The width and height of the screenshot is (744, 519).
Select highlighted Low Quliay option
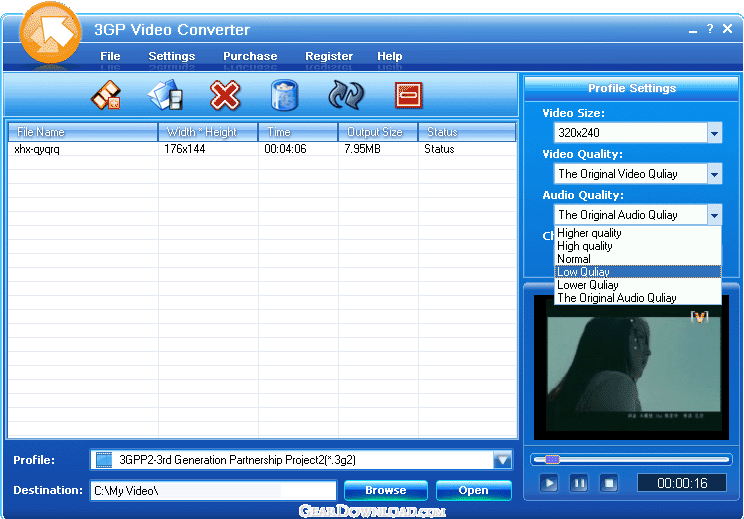tap(638, 272)
